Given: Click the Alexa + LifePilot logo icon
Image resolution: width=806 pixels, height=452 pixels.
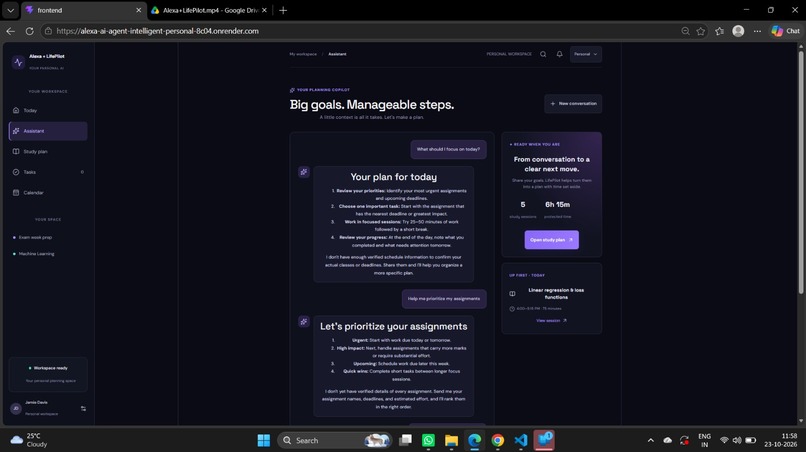Looking at the screenshot, I should (x=19, y=62).
